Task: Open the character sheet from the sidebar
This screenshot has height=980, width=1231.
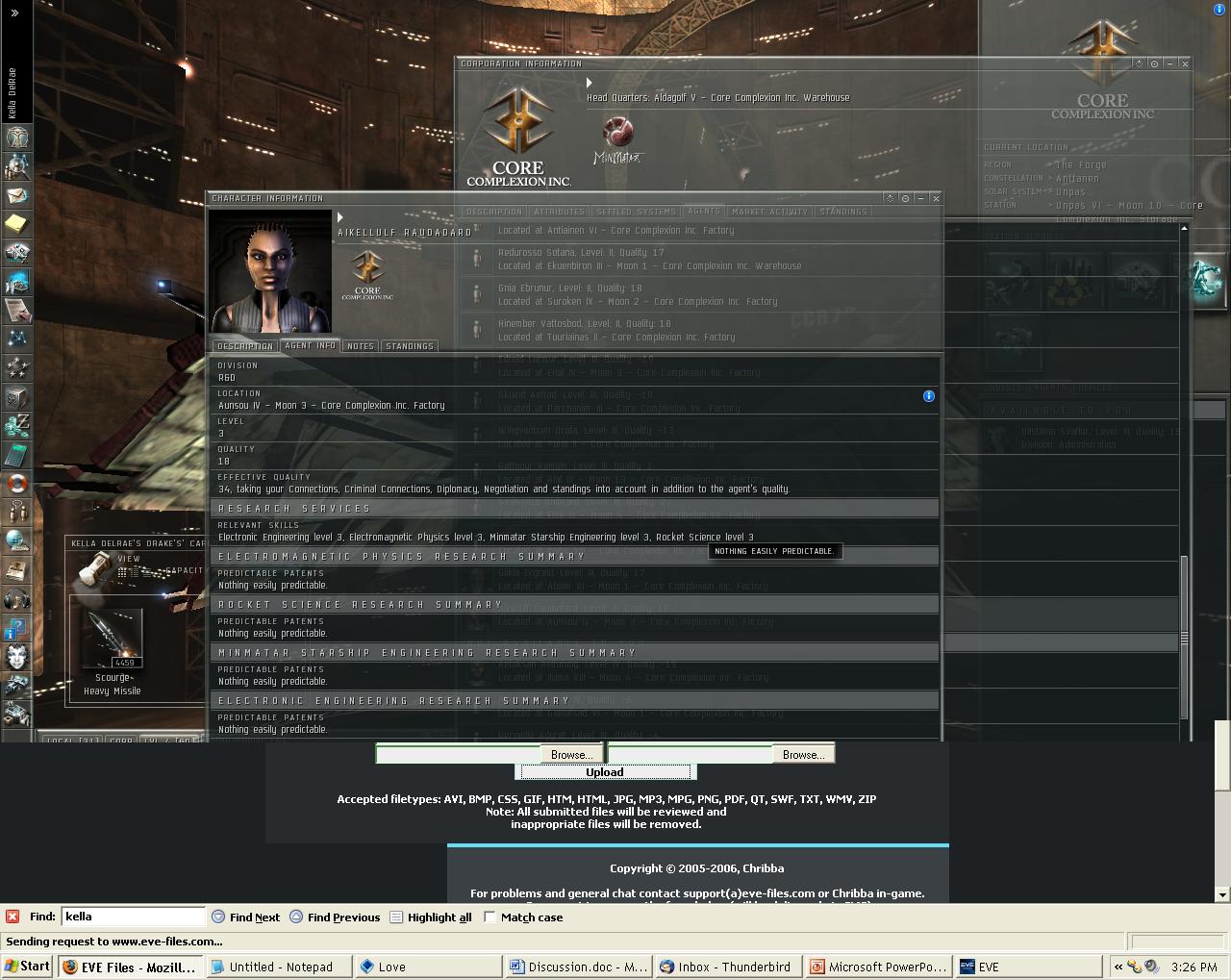Action: click(x=16, y=138)
